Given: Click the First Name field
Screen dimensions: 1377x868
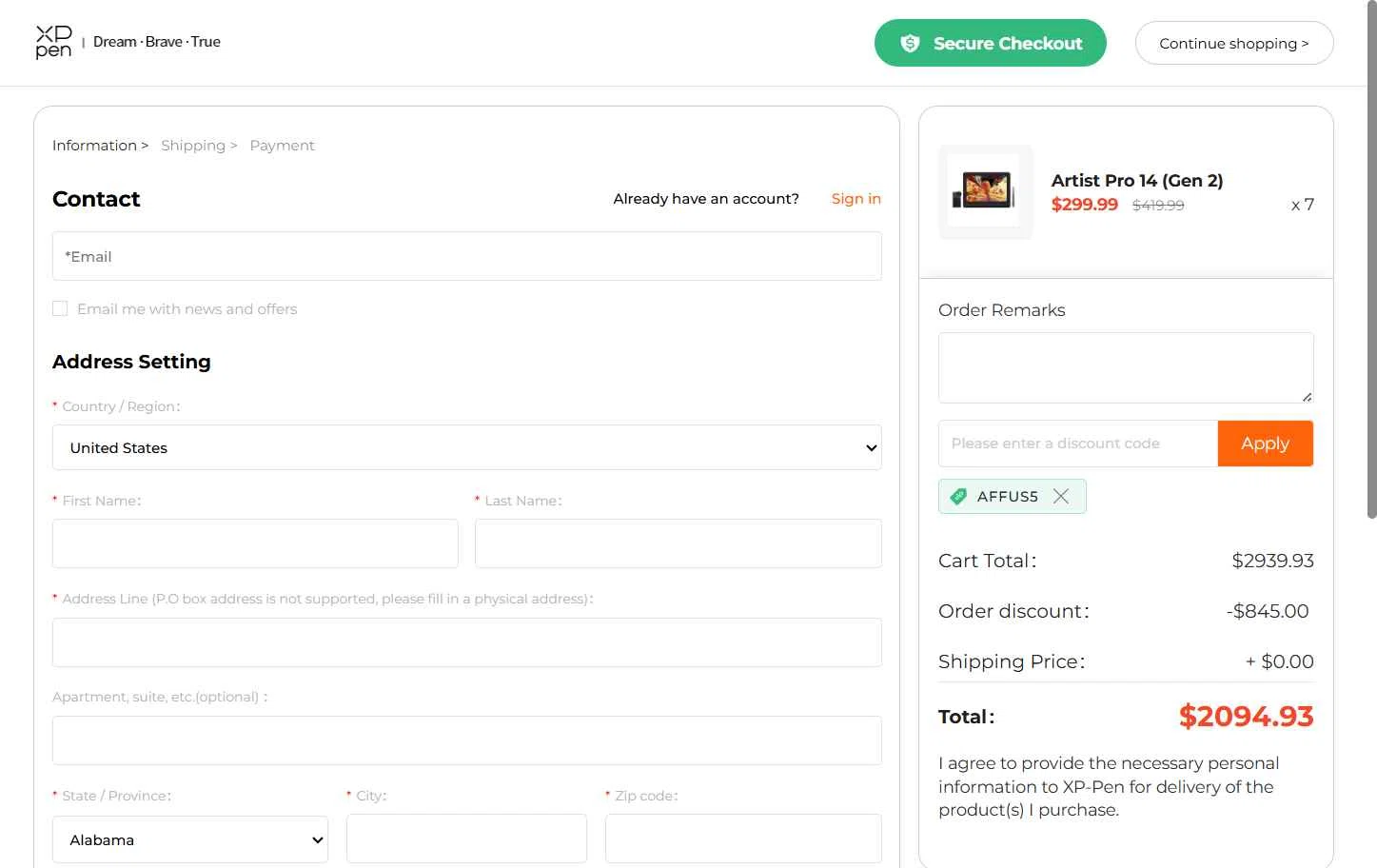Looking at the screenshot, I should pos(255,543).
